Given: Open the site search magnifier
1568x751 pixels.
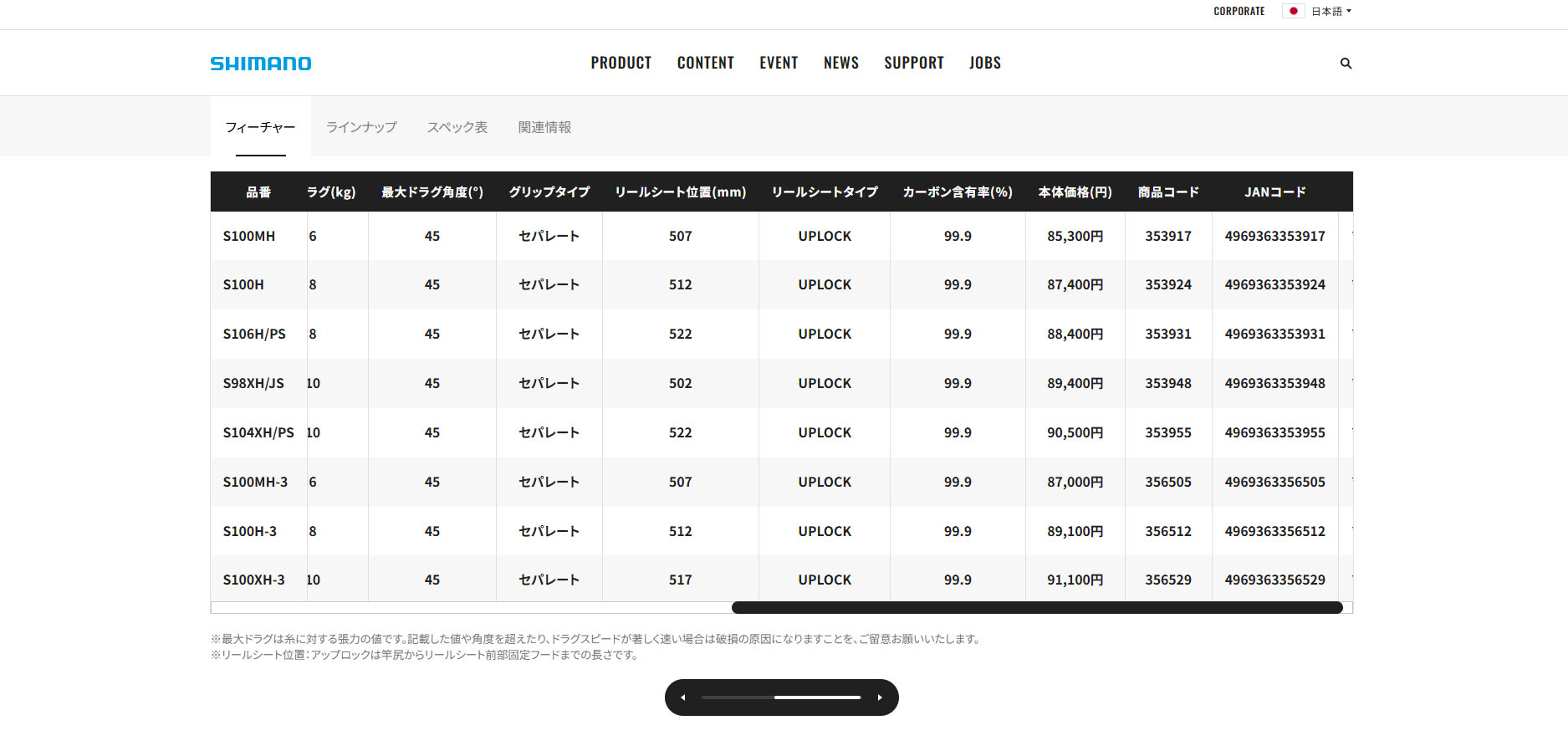Looking at the screenshot, I should click(x=1346, y=64).
